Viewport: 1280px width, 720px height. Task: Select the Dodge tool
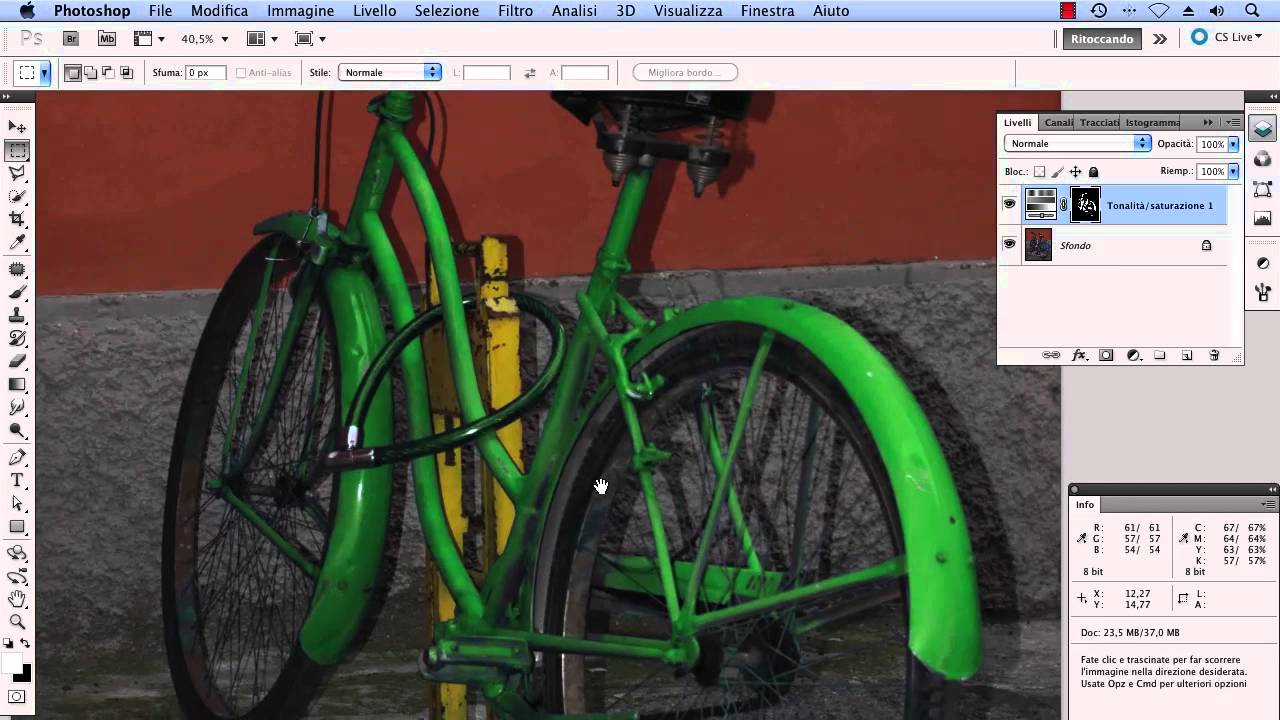(17, 430)
